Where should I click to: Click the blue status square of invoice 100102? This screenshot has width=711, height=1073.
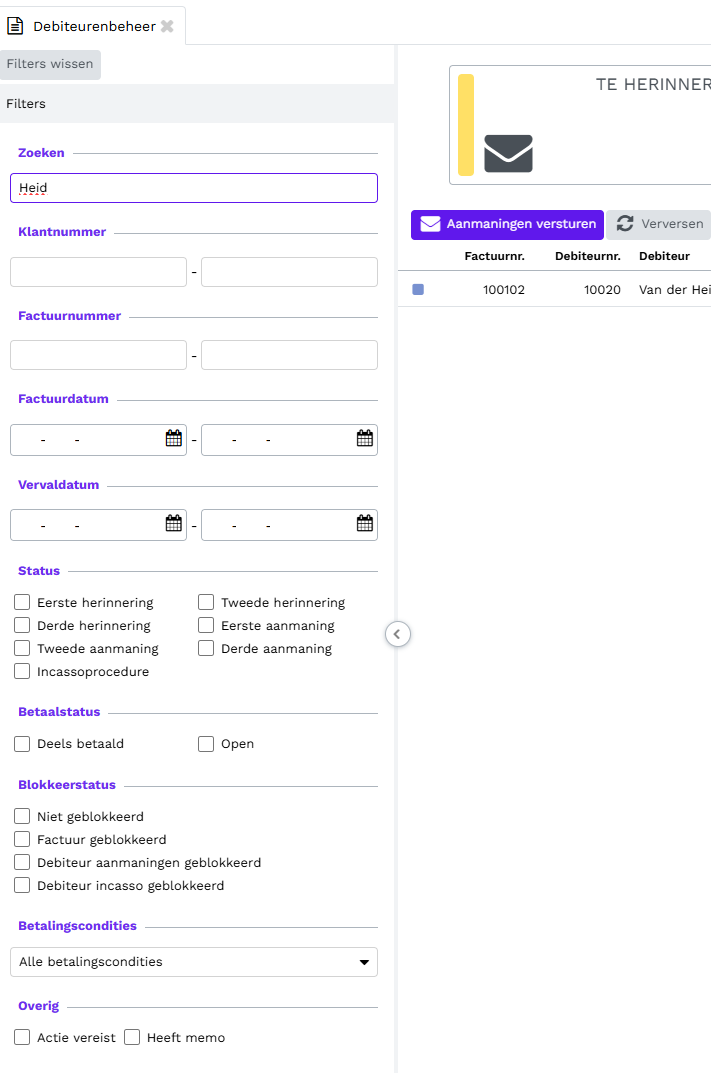418,289
